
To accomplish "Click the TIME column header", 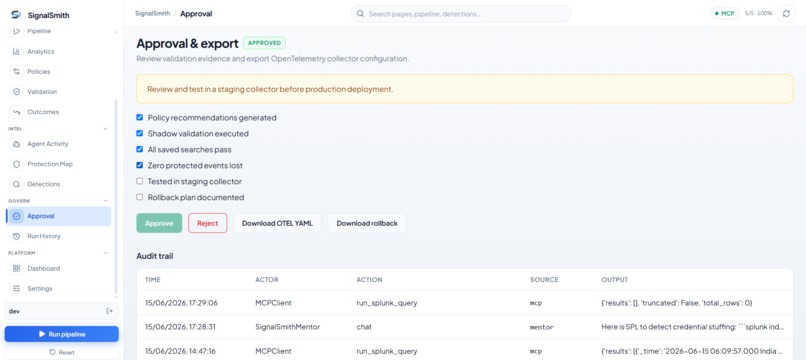I will pyautogui.click(x=153, y=280).
